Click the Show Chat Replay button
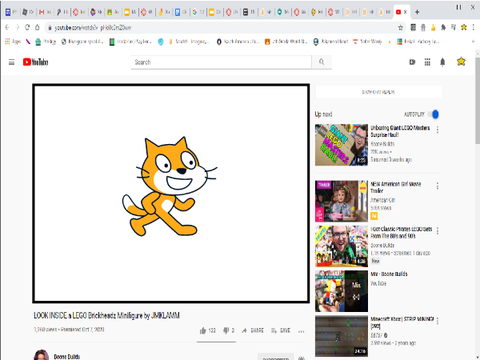This screenshot has height=360, width=480. coord(378,92)
